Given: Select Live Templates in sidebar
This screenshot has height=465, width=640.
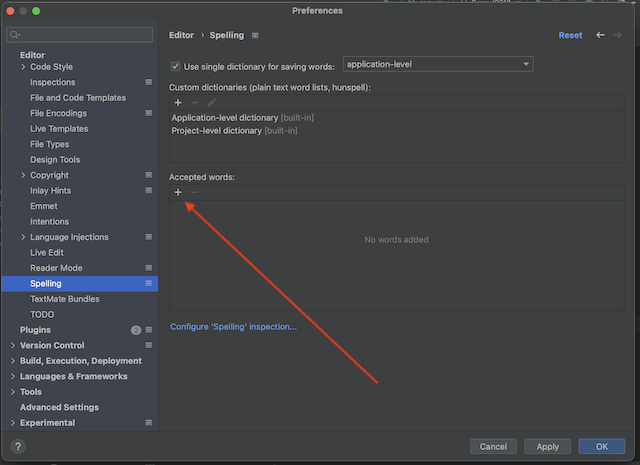Looking at the screenshot, I should pos(59,129).
